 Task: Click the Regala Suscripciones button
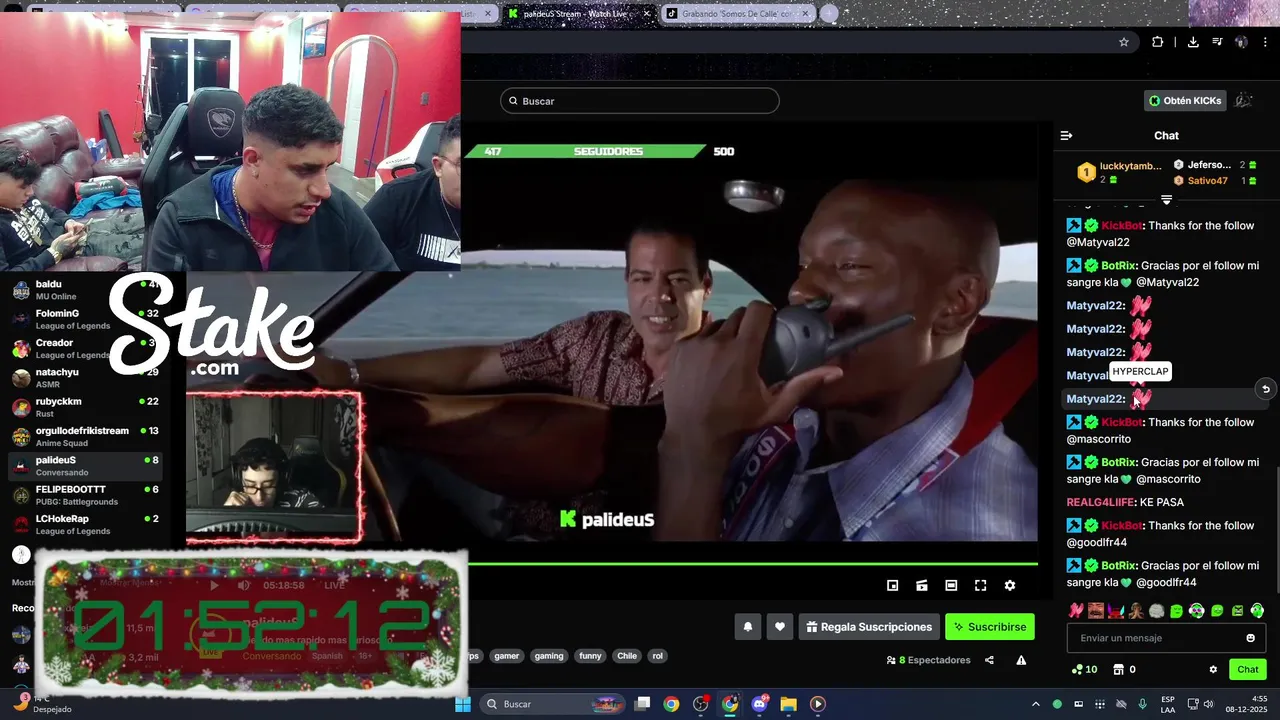tap(869, 627)
